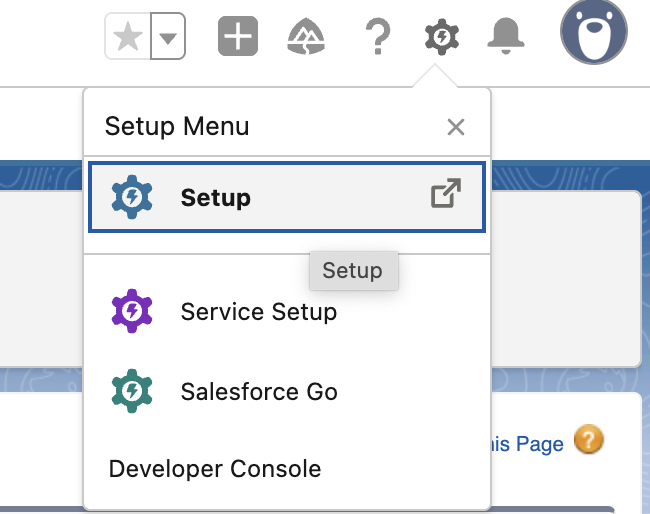Open the user profile avatar
Screen dimensions: 650x514
click(594, 32)
